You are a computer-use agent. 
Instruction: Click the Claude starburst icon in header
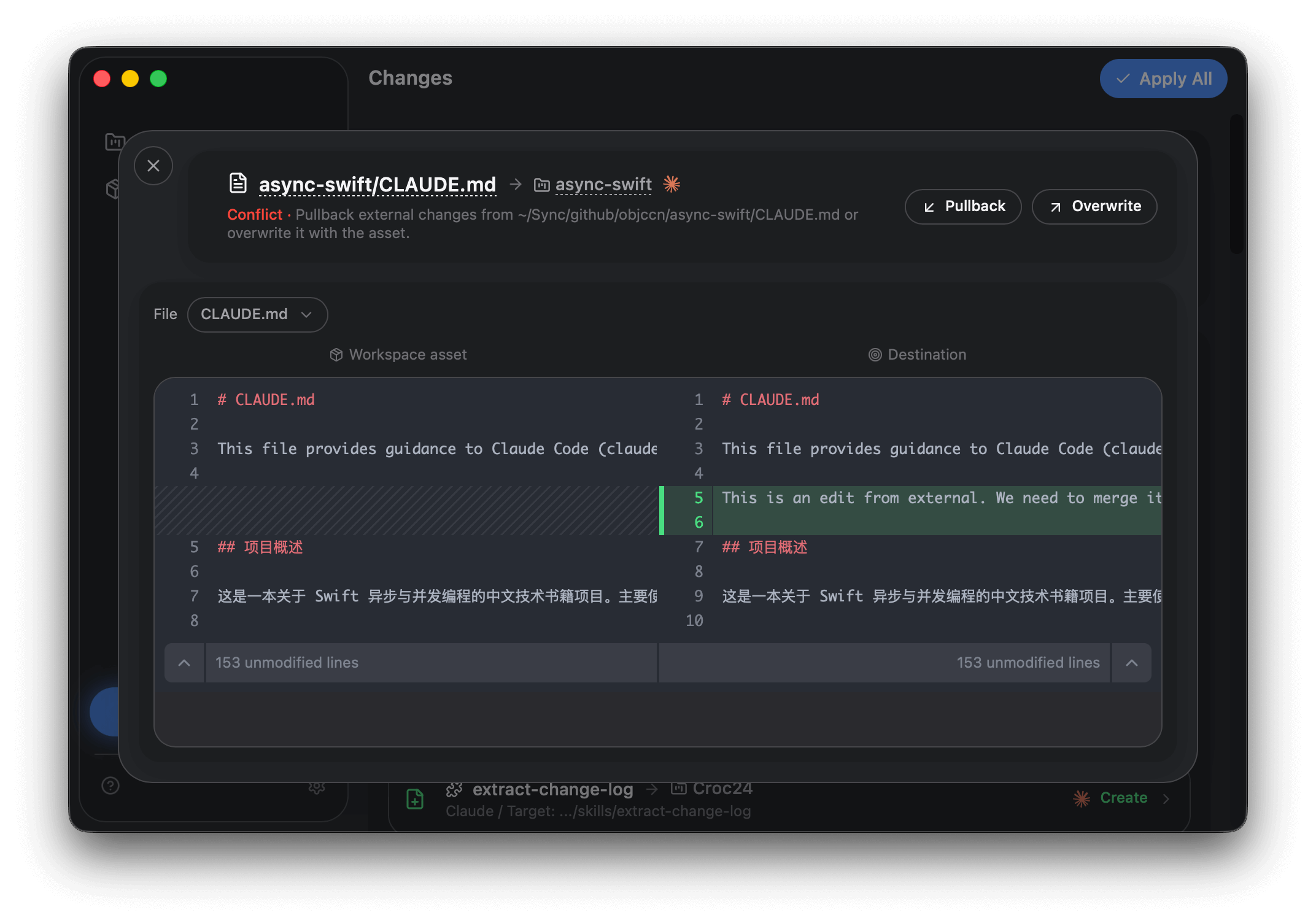point(672,184)
